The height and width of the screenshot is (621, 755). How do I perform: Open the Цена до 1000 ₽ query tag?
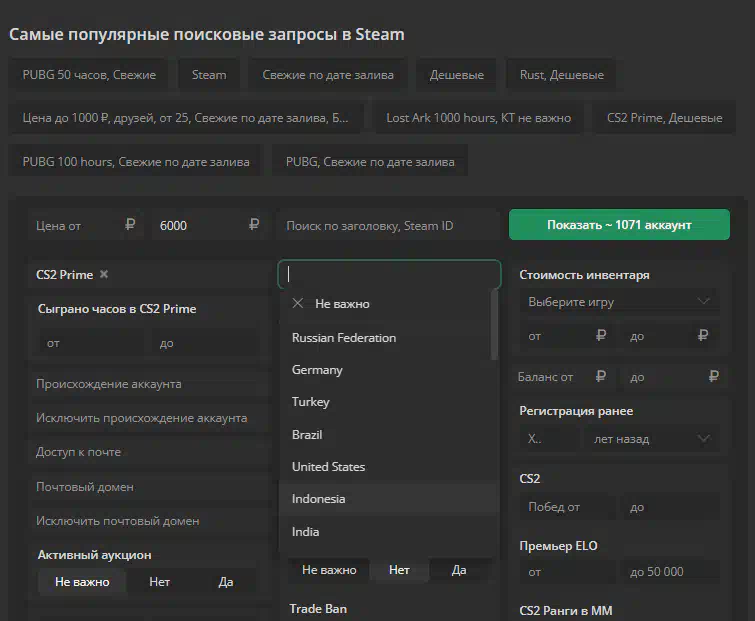tap(185, 118)
